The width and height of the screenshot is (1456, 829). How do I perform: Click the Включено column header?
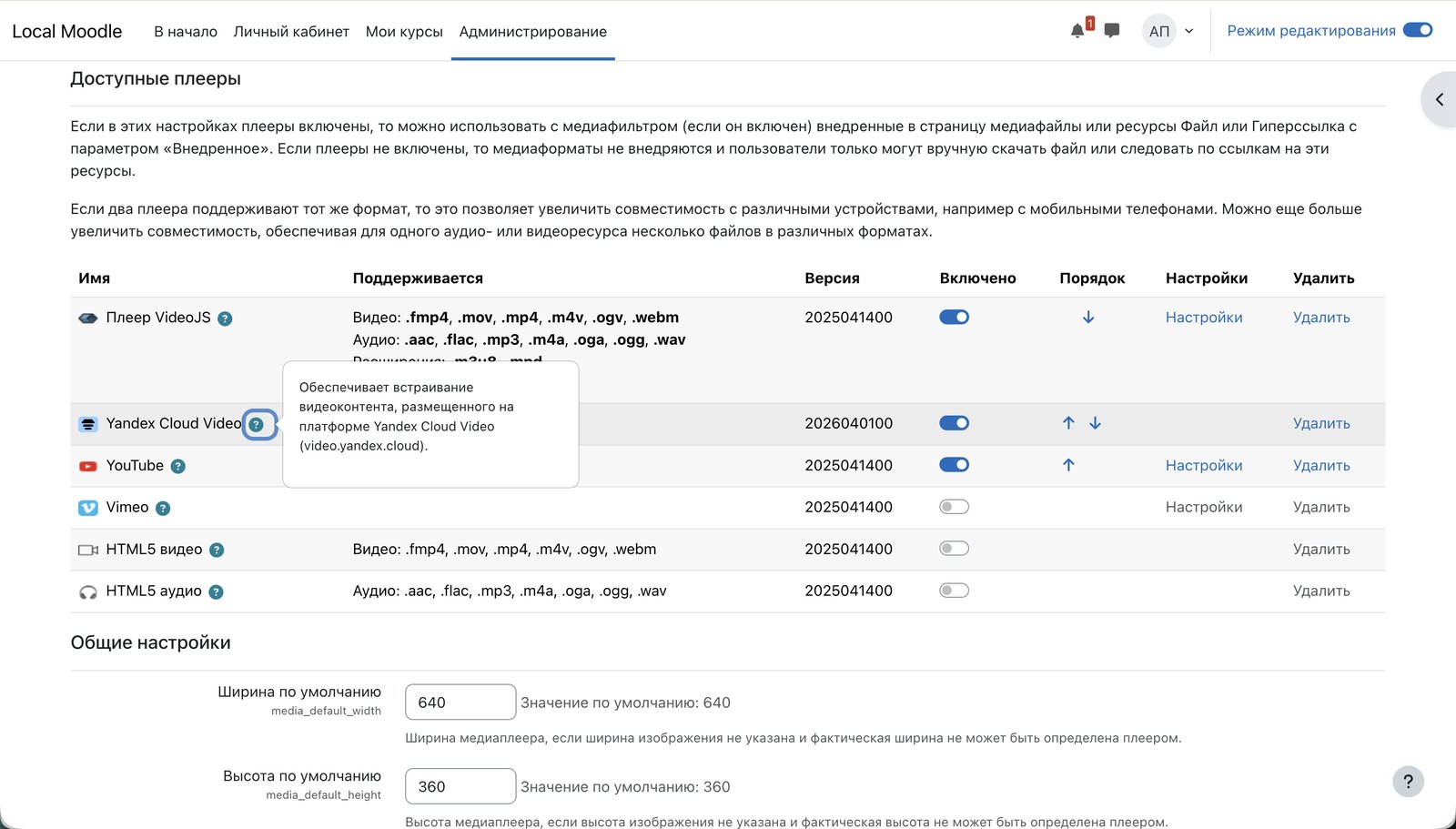click(977, 278)
